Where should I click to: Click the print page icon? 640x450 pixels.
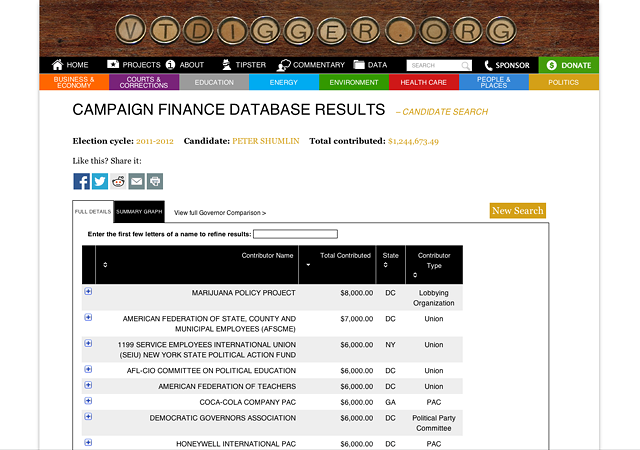[x=155, y=181]
